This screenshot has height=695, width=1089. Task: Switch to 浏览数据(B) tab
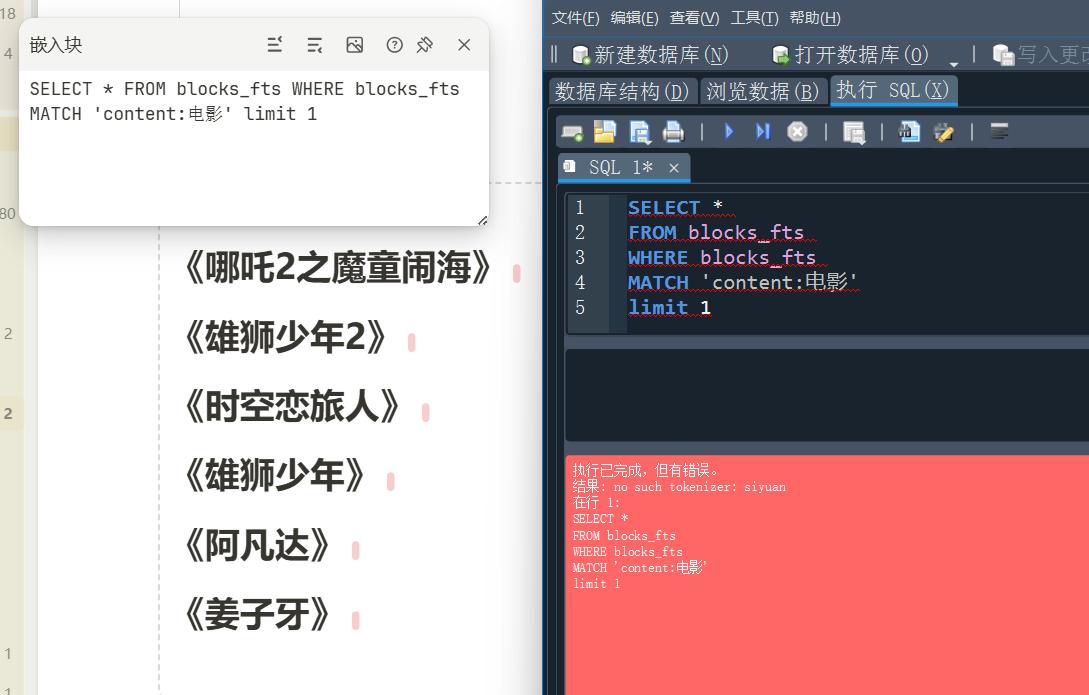coord(763,92)
